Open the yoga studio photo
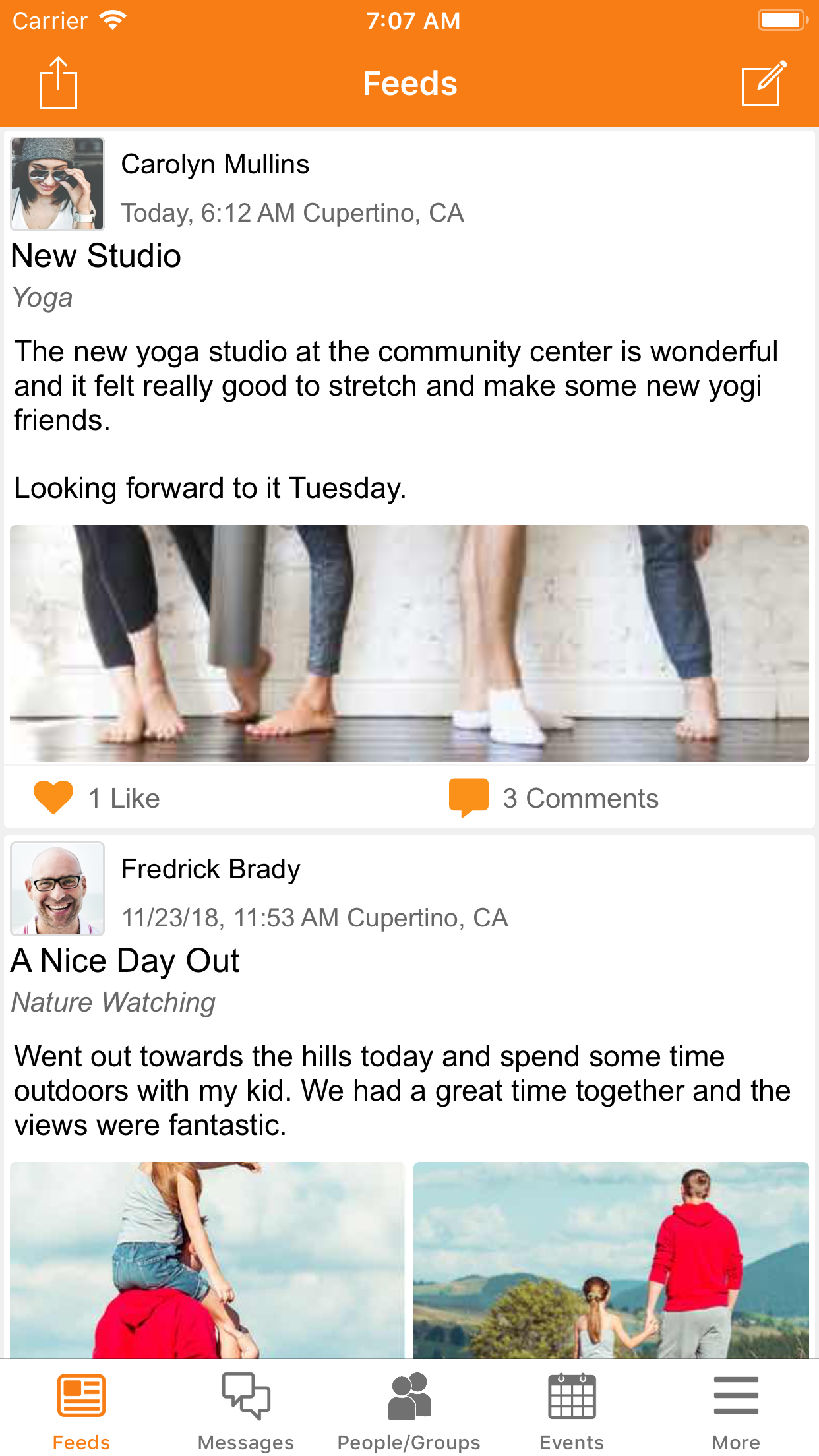 409,644
